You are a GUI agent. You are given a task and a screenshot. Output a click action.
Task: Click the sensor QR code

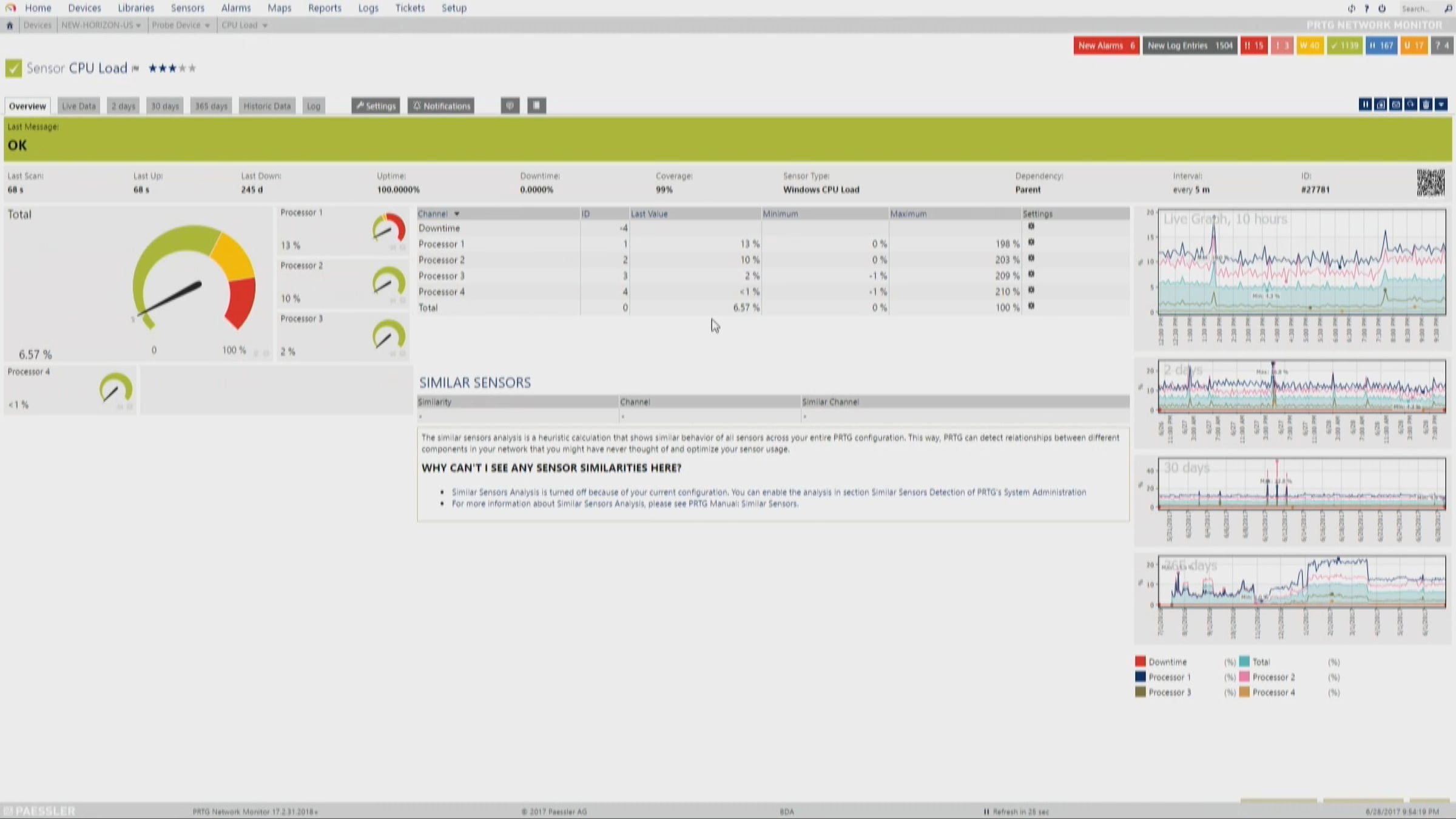pos(1431,183)
